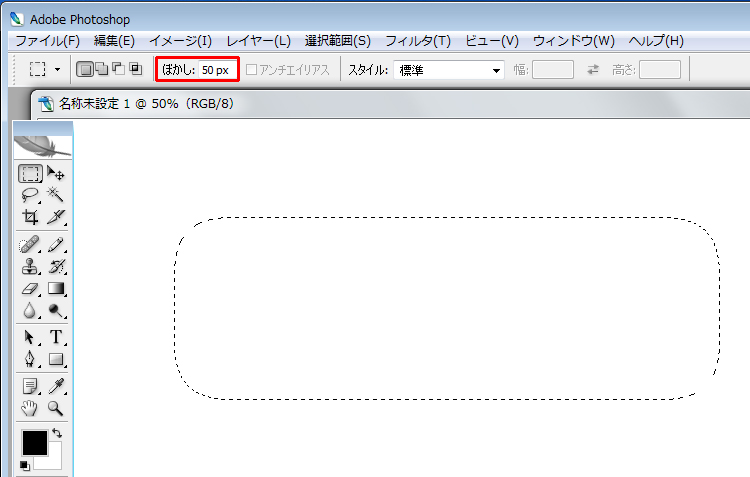Viewport: 750px width, 477px height.
Task: Select the Horizontal Type tool
Action: coord(56,338)
